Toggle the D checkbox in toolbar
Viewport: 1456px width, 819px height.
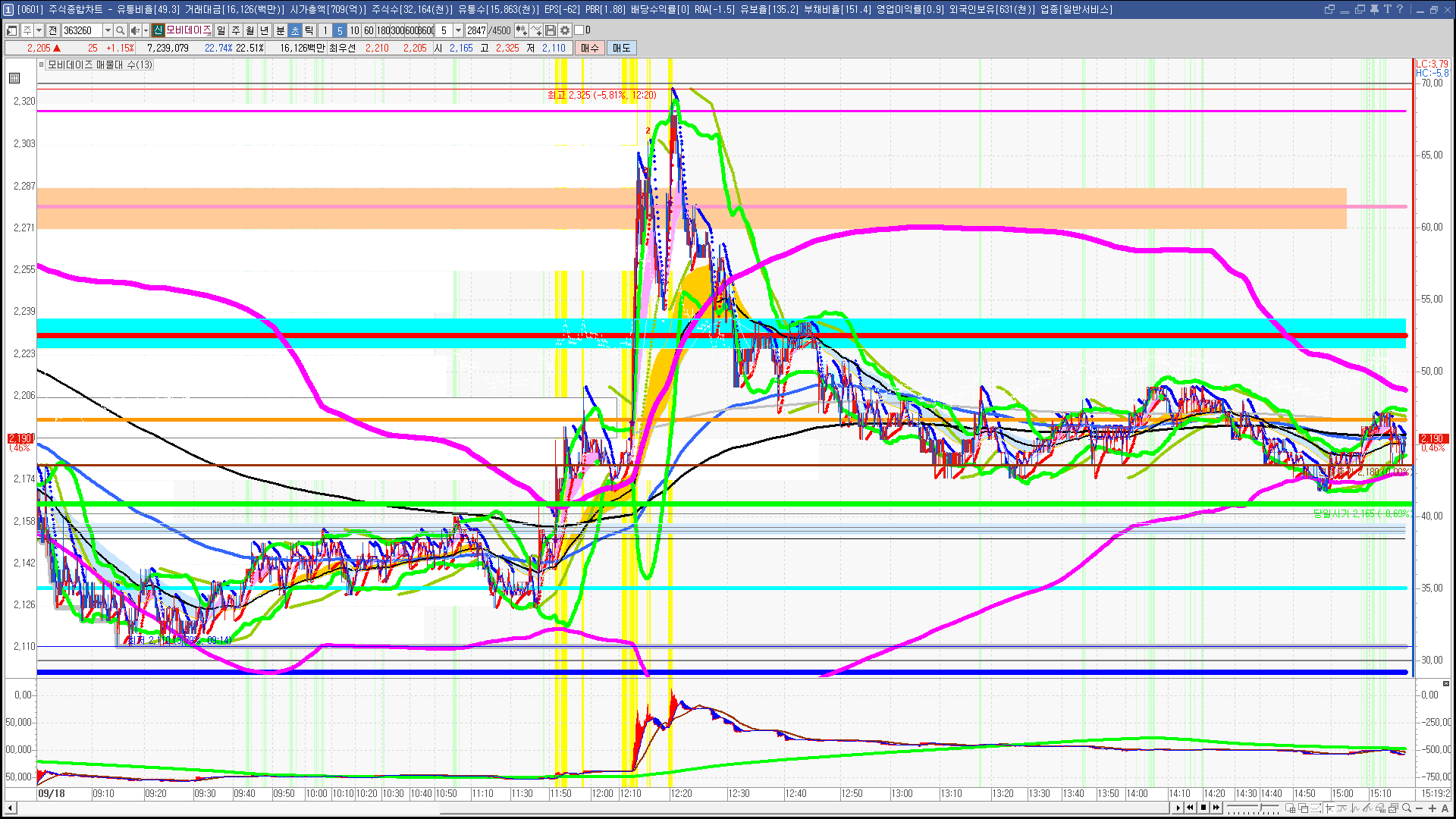579,30
